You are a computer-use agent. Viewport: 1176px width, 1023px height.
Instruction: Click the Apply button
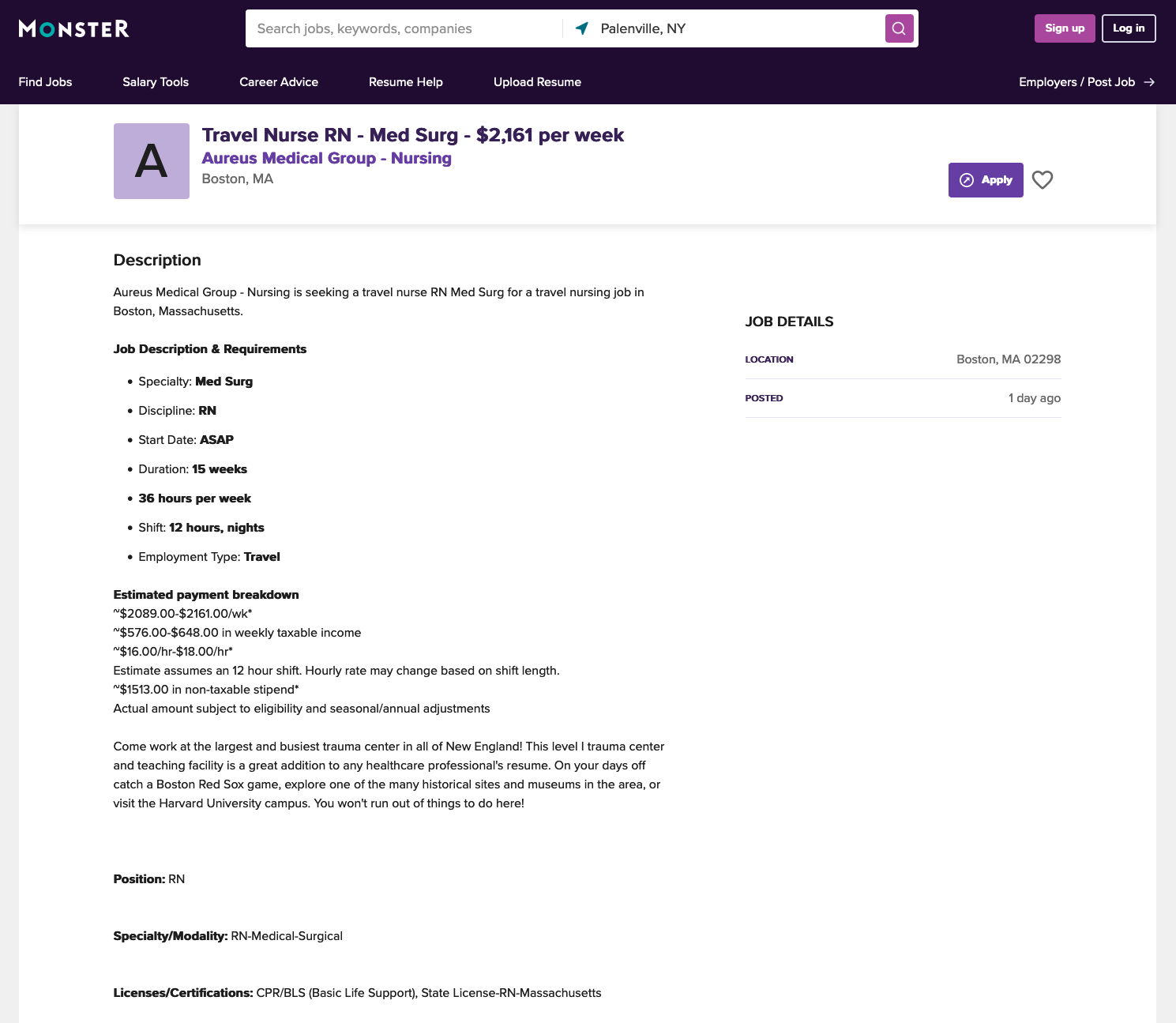click(x=986, y=180)
